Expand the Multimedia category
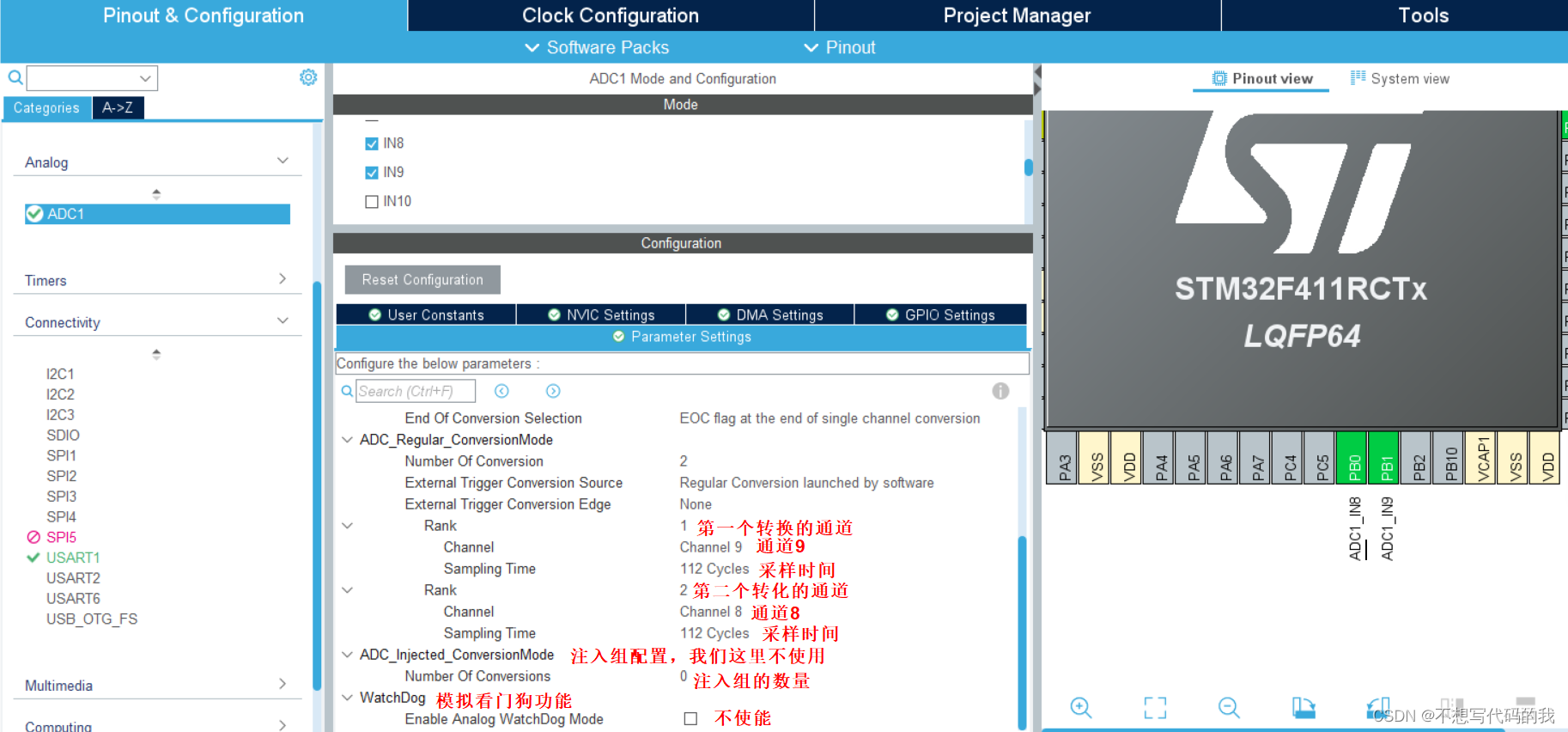 coord(283,684)
